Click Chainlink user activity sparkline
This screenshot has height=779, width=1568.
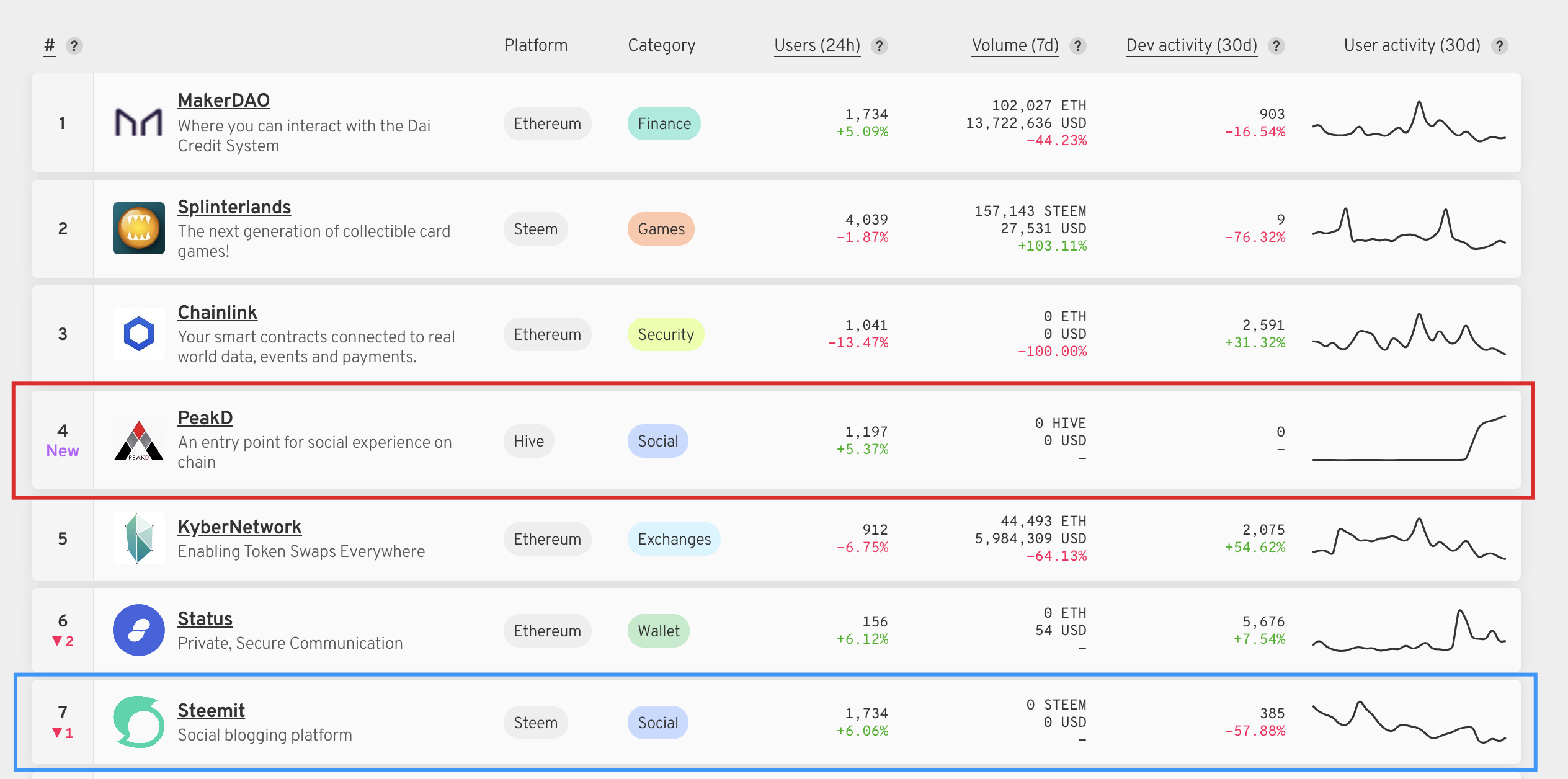click(x=1409, y=334)
